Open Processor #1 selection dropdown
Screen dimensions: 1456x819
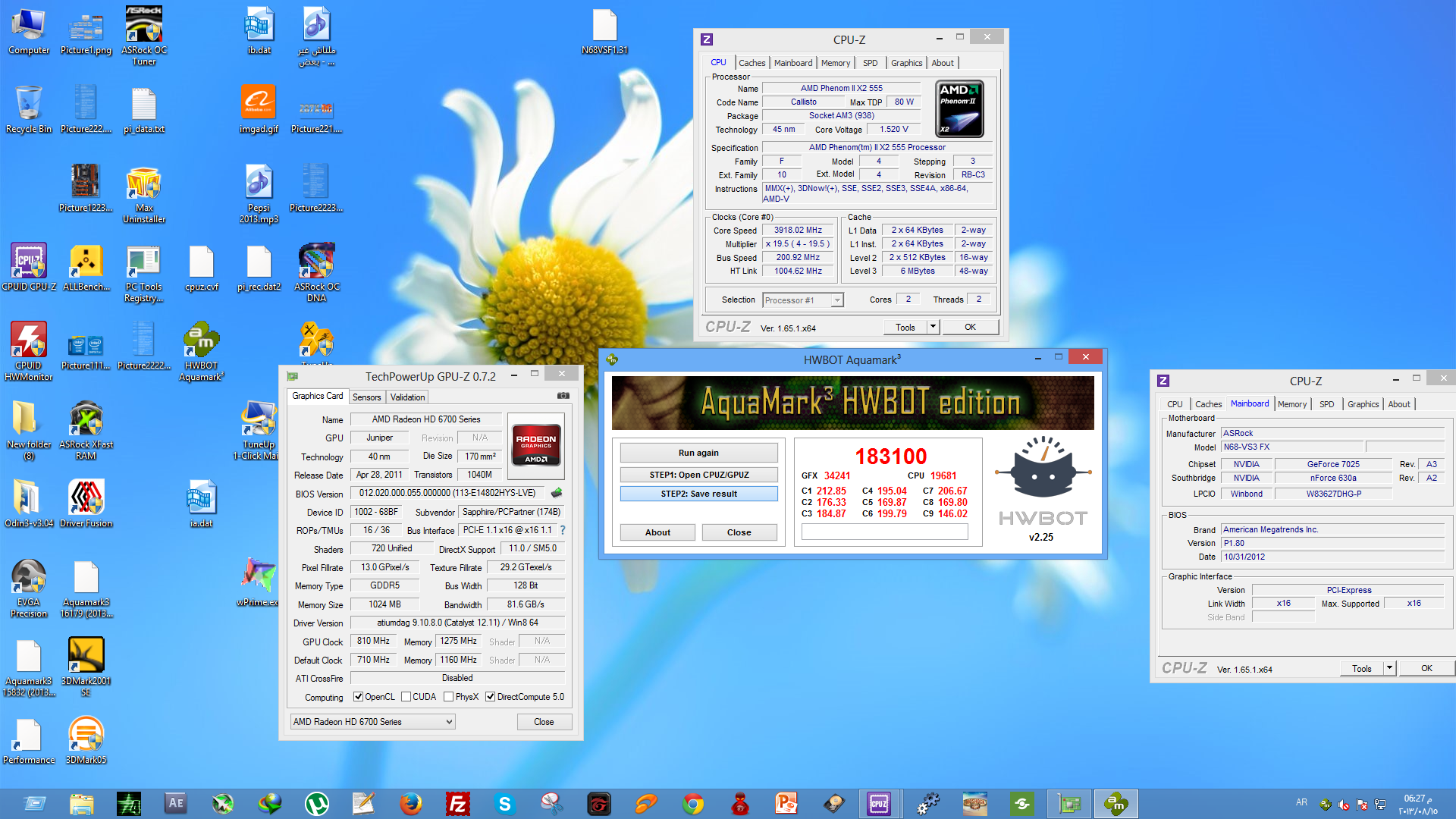coord(802,300)
